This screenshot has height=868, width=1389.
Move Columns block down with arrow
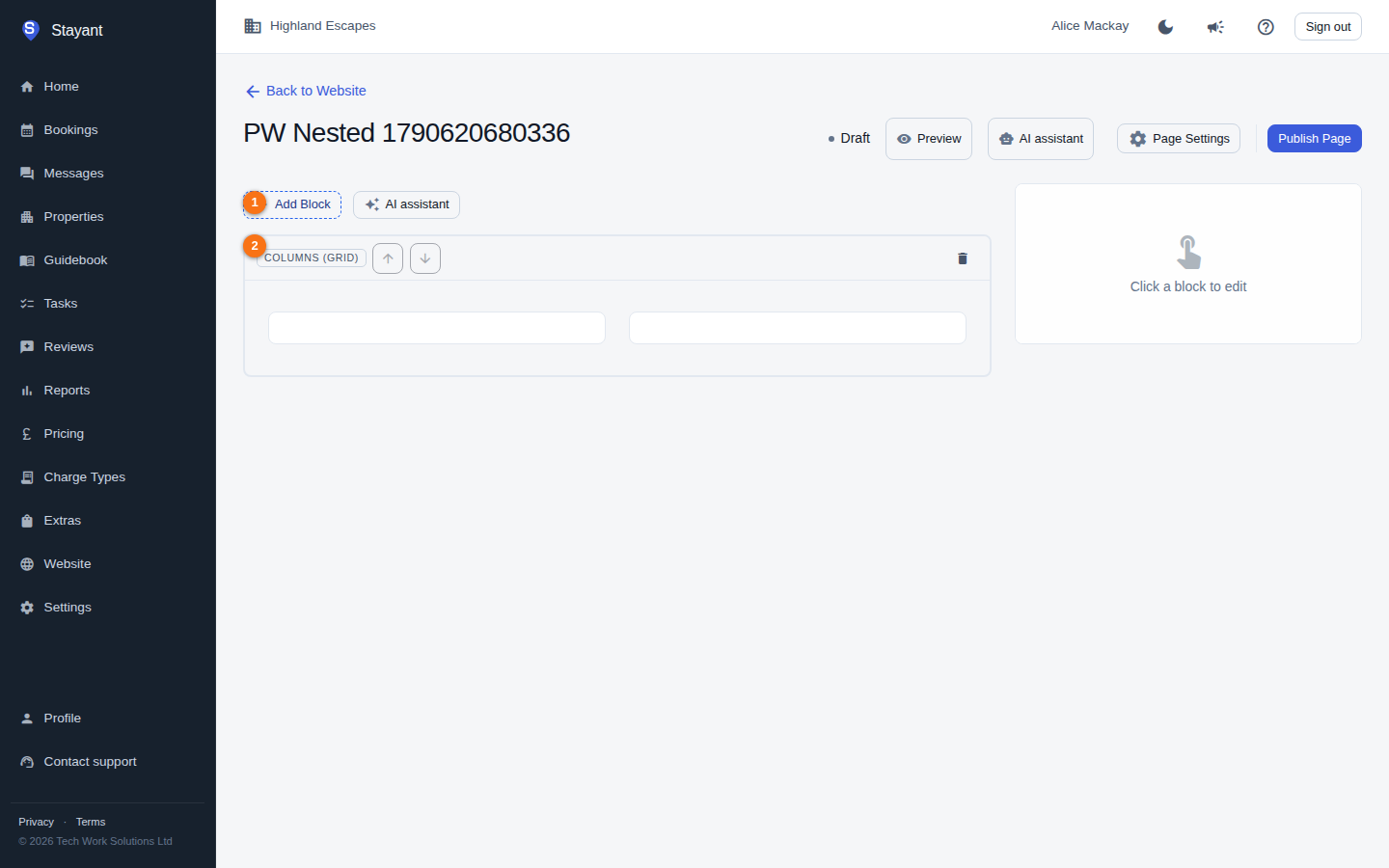point(425,258)
